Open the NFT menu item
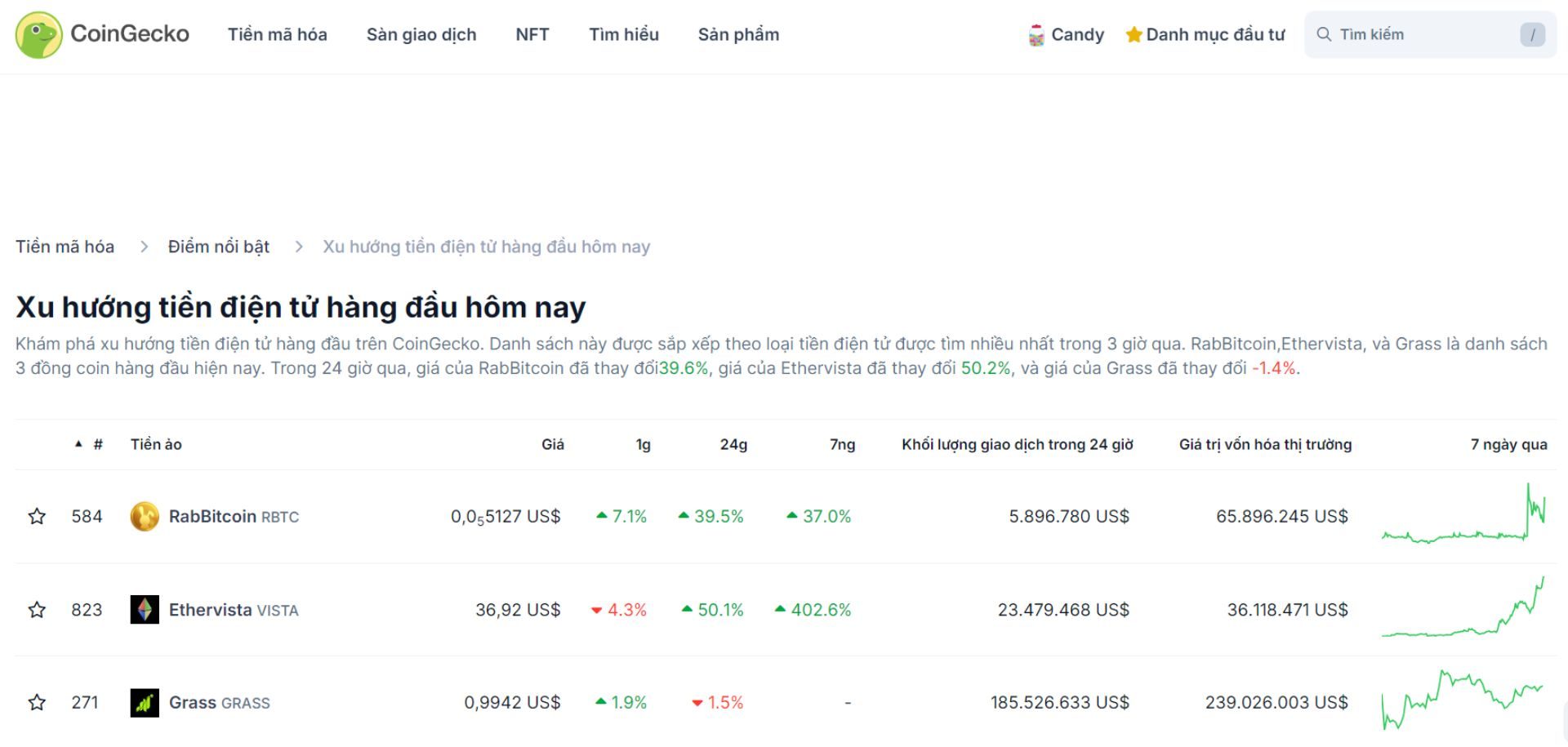Screen dimensions: 1568x747 point(532,34)
